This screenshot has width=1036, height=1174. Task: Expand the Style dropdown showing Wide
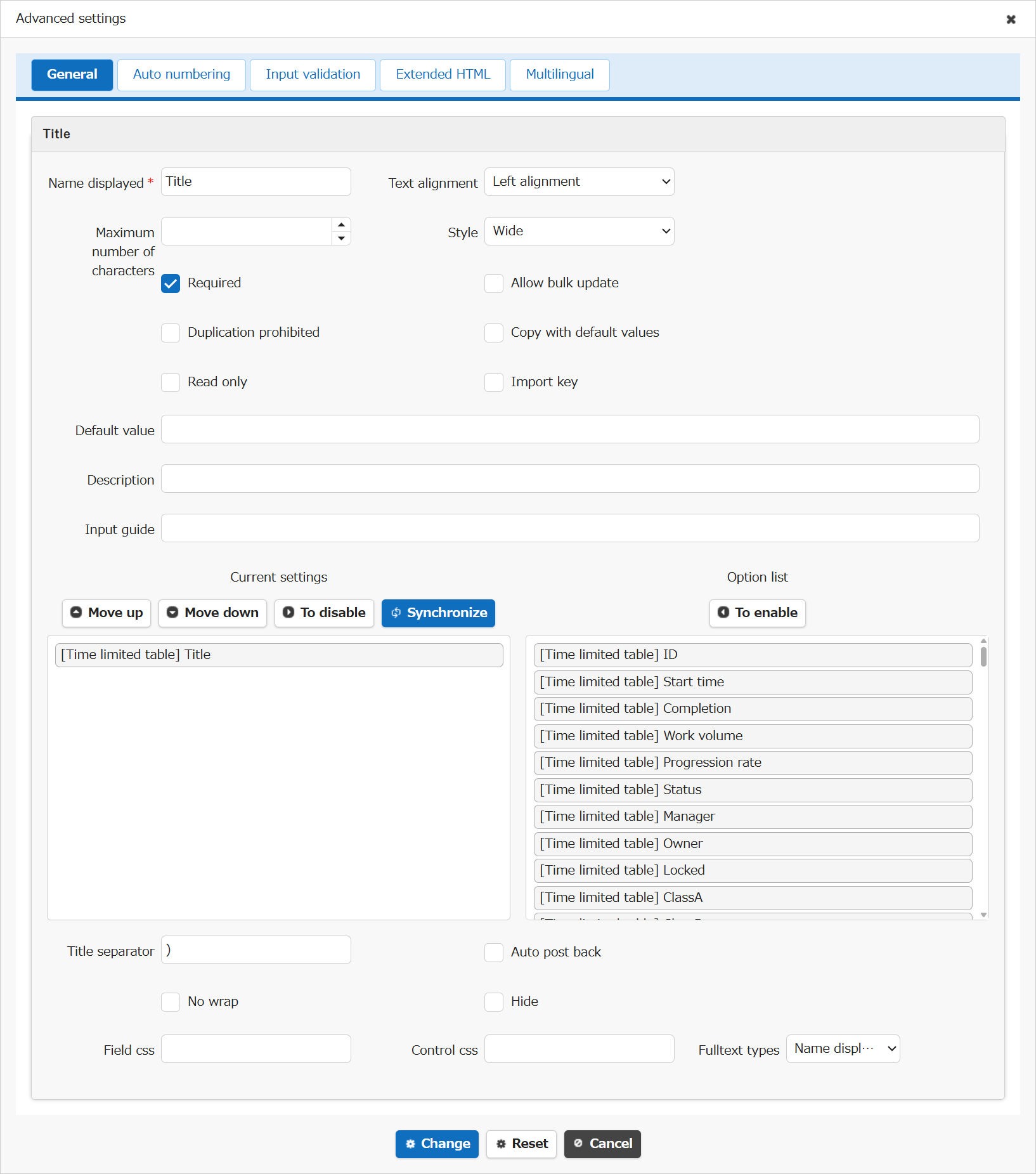[x=579, y=232]
